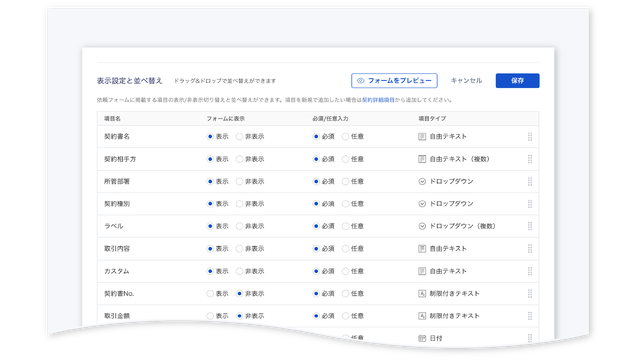Viewport: 640px width, 360px height.
Task: Click the 項目タイプ column header
Action: coord(432,119)
